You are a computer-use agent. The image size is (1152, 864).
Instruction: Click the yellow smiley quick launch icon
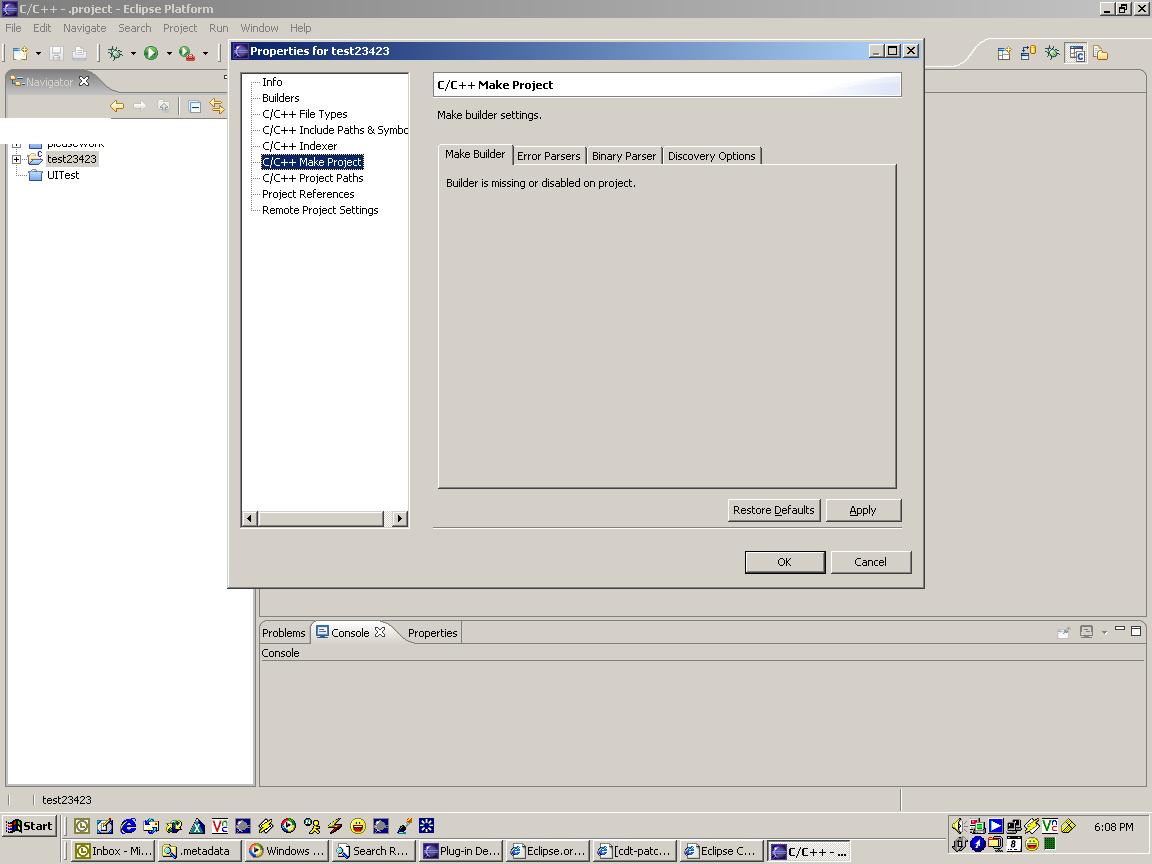(358, 826)
